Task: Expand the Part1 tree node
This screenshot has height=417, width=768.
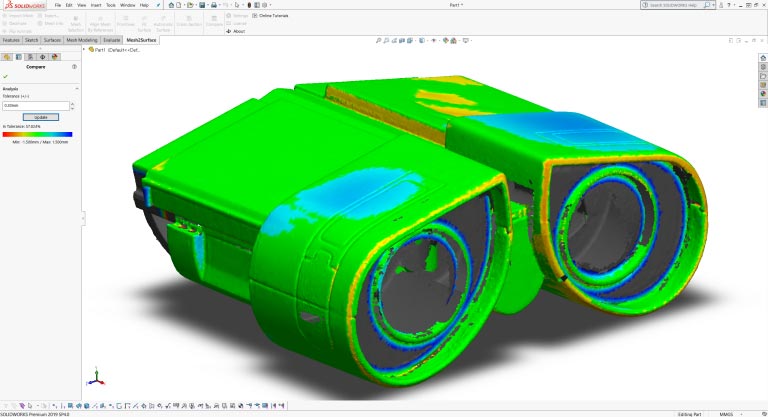Action: click(86, 48)
